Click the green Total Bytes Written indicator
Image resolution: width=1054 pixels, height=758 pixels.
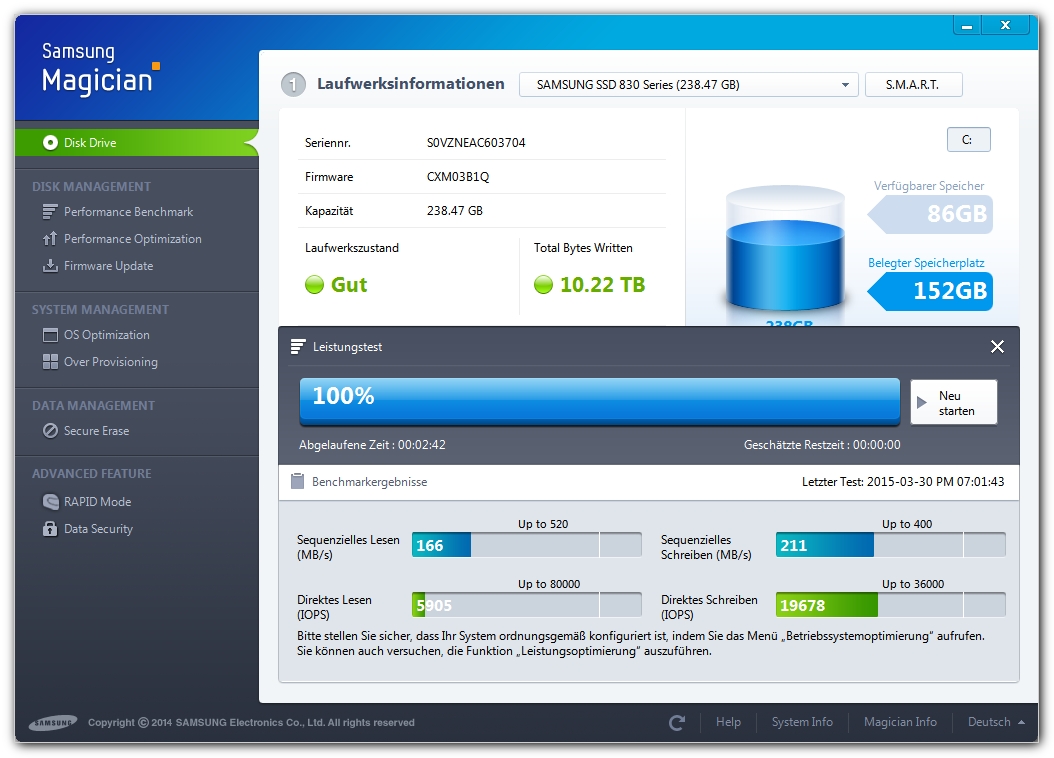click(543, 285)
